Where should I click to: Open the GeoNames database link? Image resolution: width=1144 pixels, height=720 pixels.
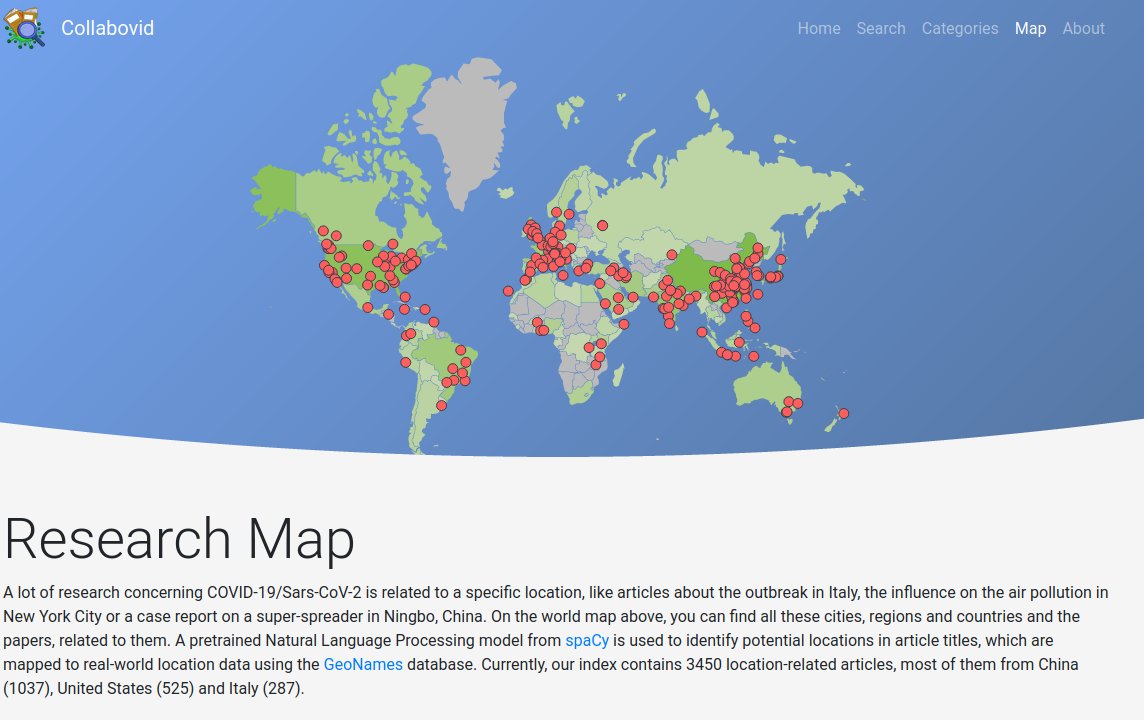point(363,664)
